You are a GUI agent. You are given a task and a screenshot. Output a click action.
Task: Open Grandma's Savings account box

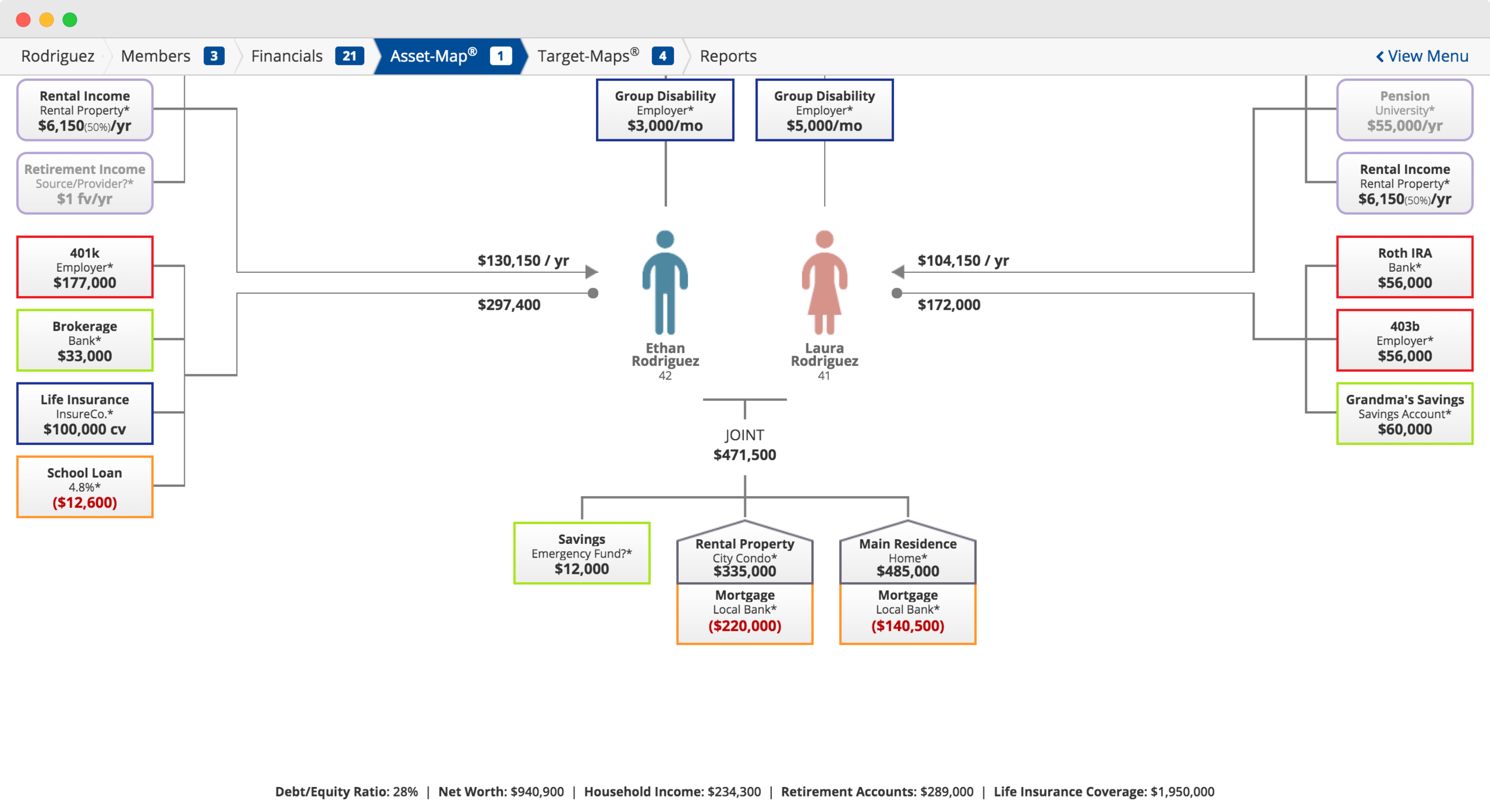pos(1404,413)
